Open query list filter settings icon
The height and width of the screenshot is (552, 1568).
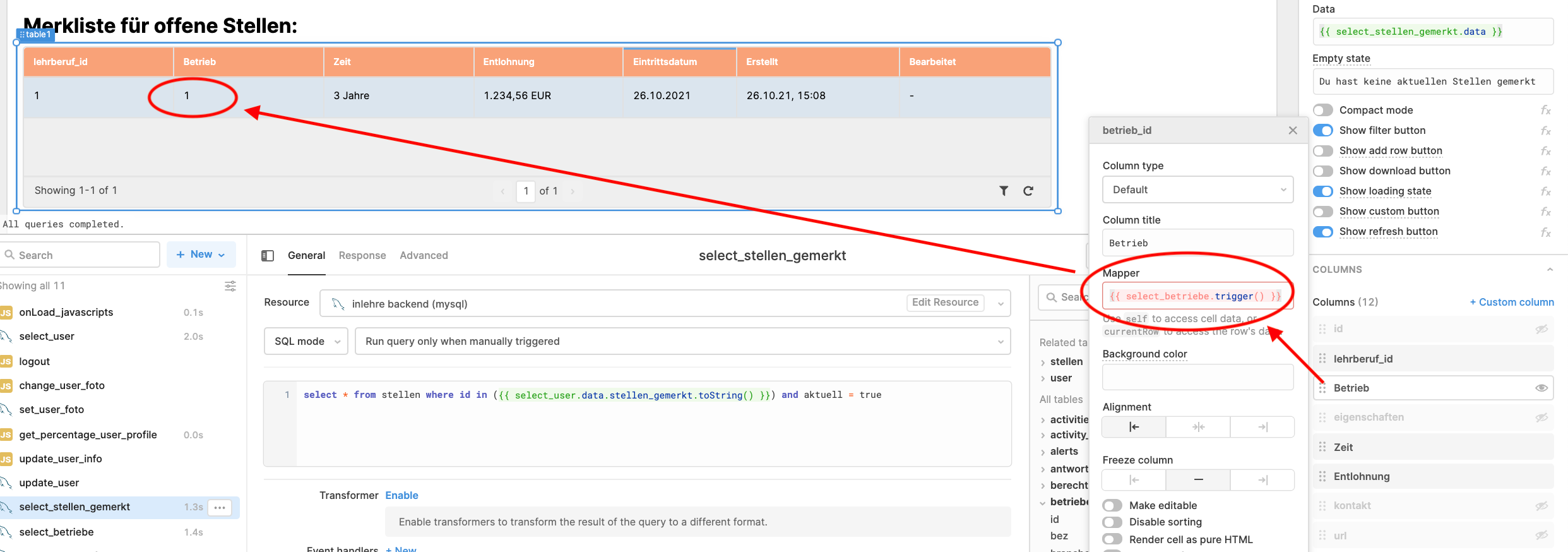(x=230, y=286)
